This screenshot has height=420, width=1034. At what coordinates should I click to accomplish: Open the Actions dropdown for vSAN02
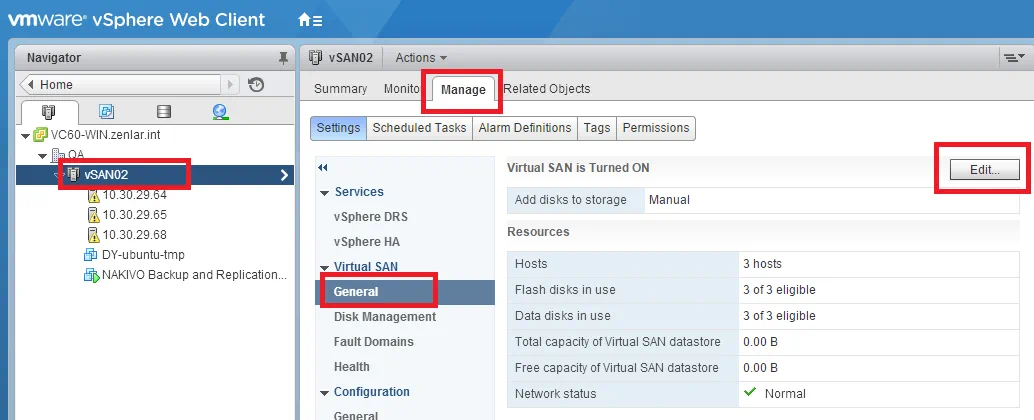[421, 58]
